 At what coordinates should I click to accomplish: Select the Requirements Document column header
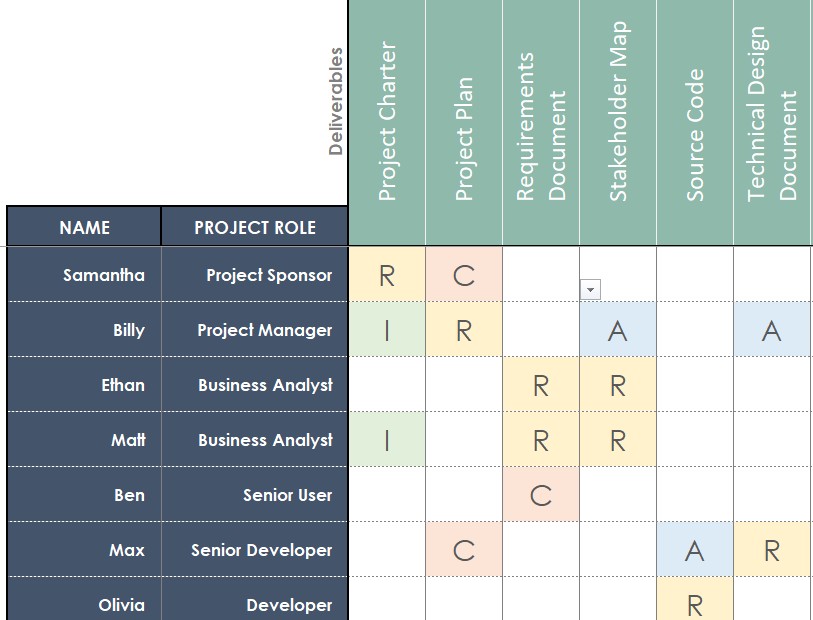click(x=541, y=122)
